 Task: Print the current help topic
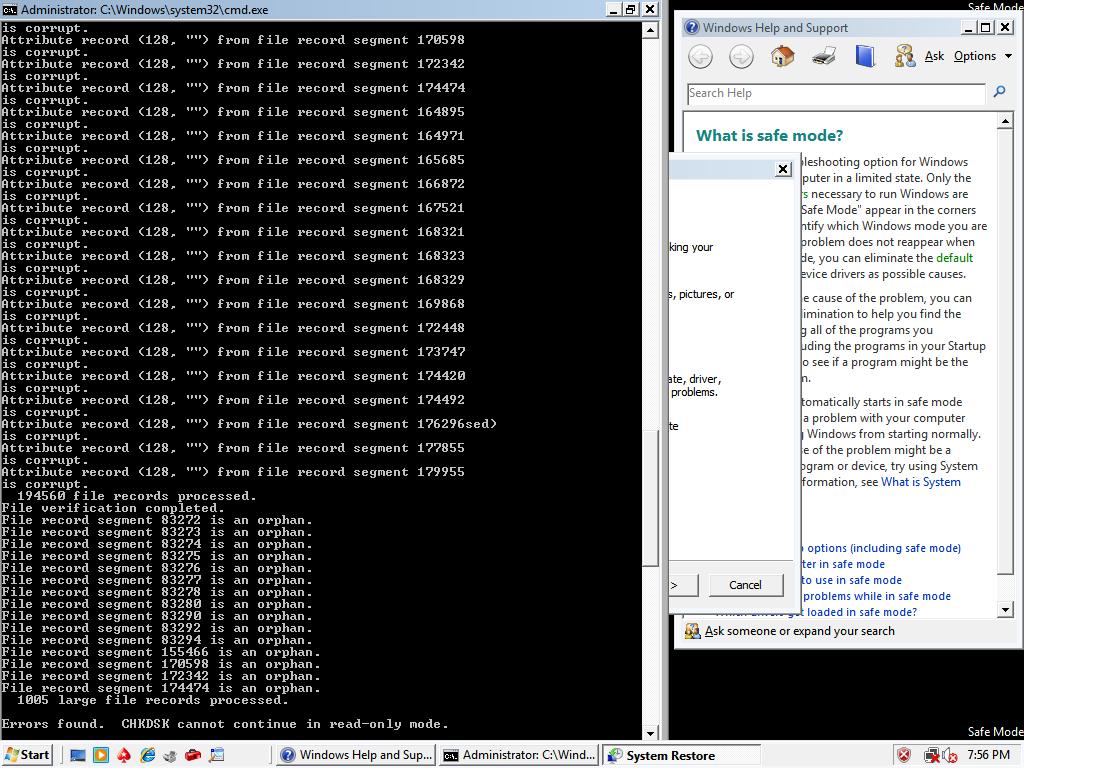click(x=823, y=56)
